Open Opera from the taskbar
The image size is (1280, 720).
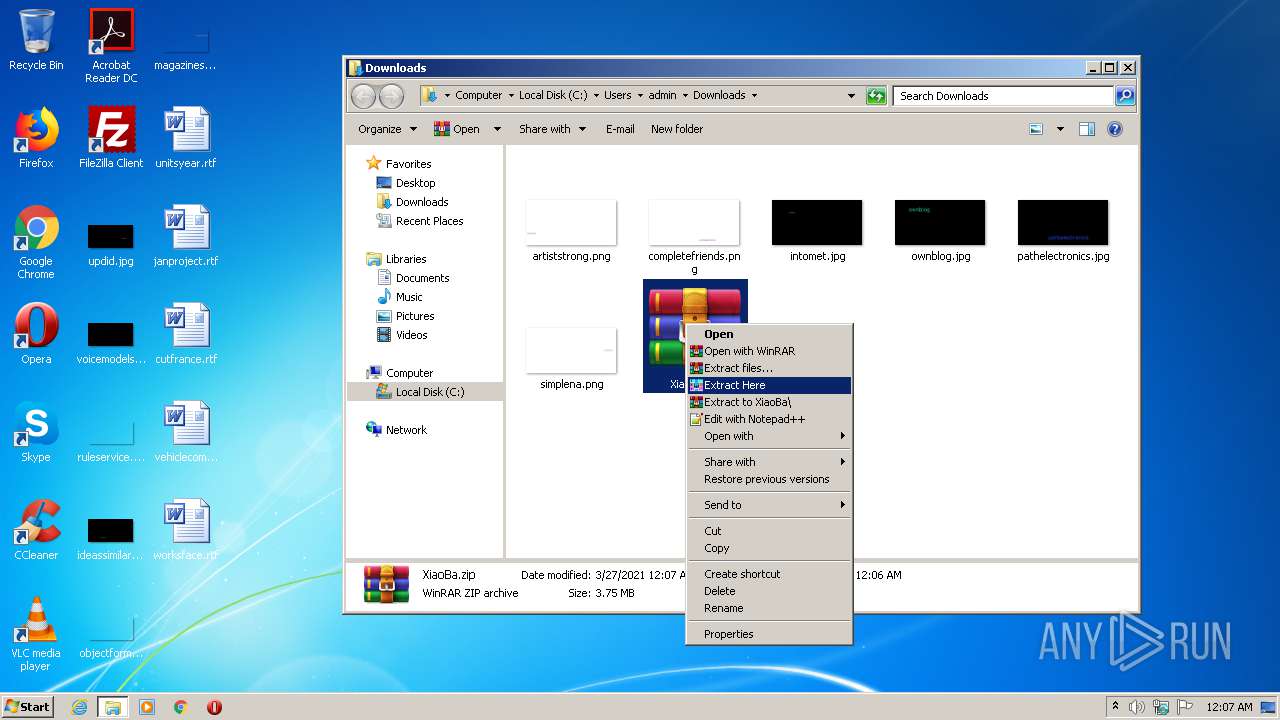[x=214, y=707]
